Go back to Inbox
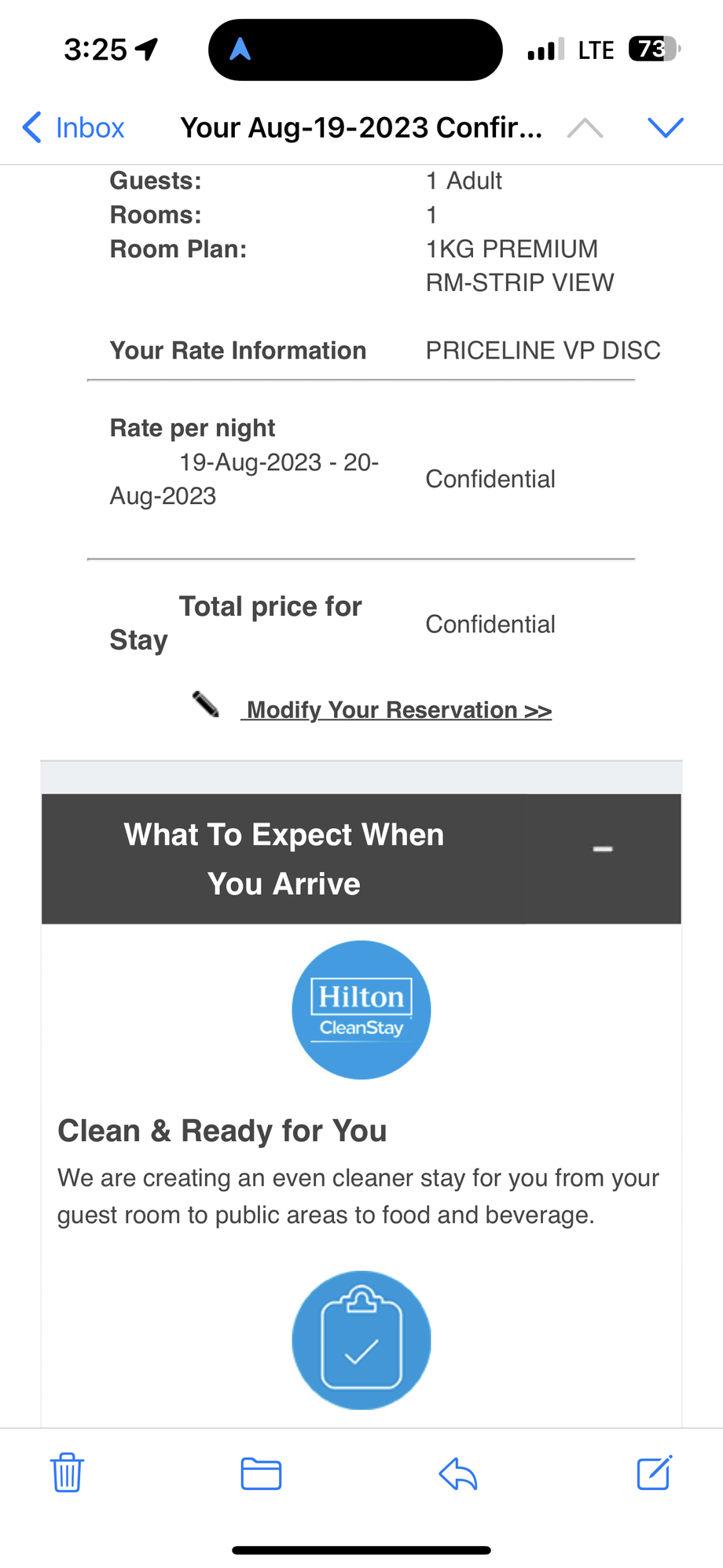723x1568 pixels. point(73,127)
